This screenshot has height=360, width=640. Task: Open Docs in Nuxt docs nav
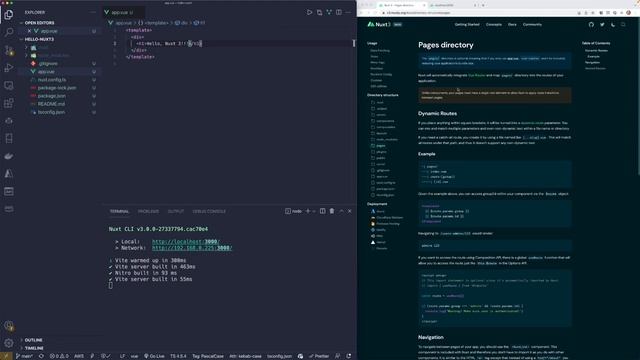(512, 24)
